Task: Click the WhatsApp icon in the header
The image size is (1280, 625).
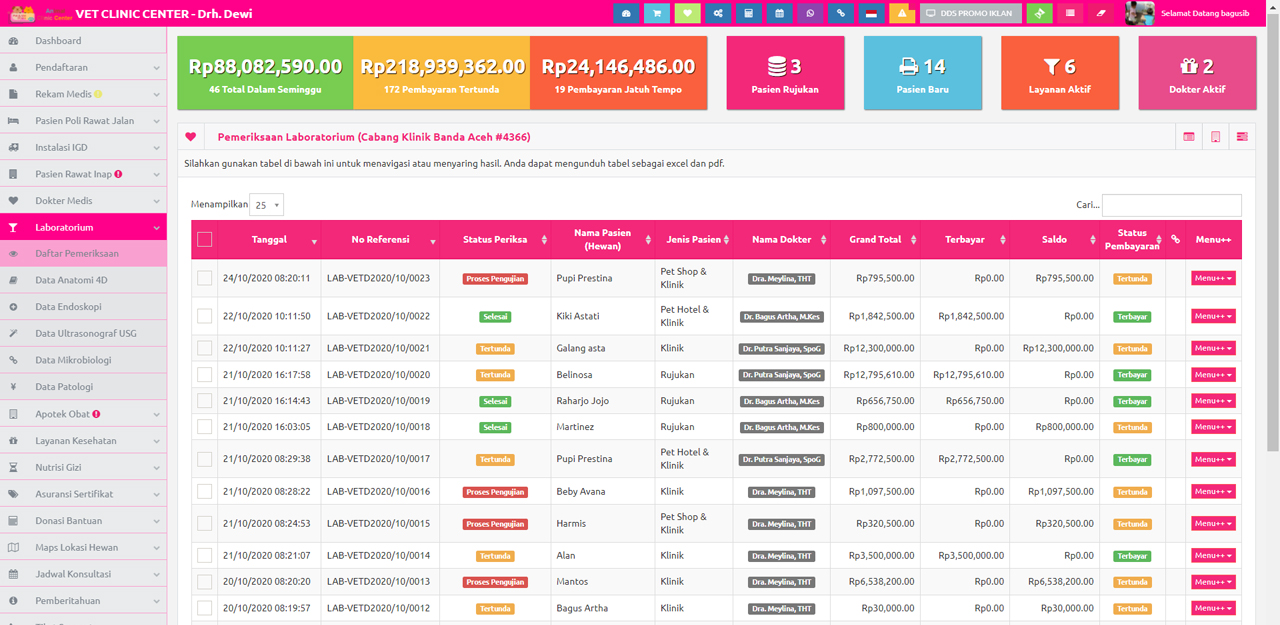Action: pyautogui.click(x=810, y=13)
